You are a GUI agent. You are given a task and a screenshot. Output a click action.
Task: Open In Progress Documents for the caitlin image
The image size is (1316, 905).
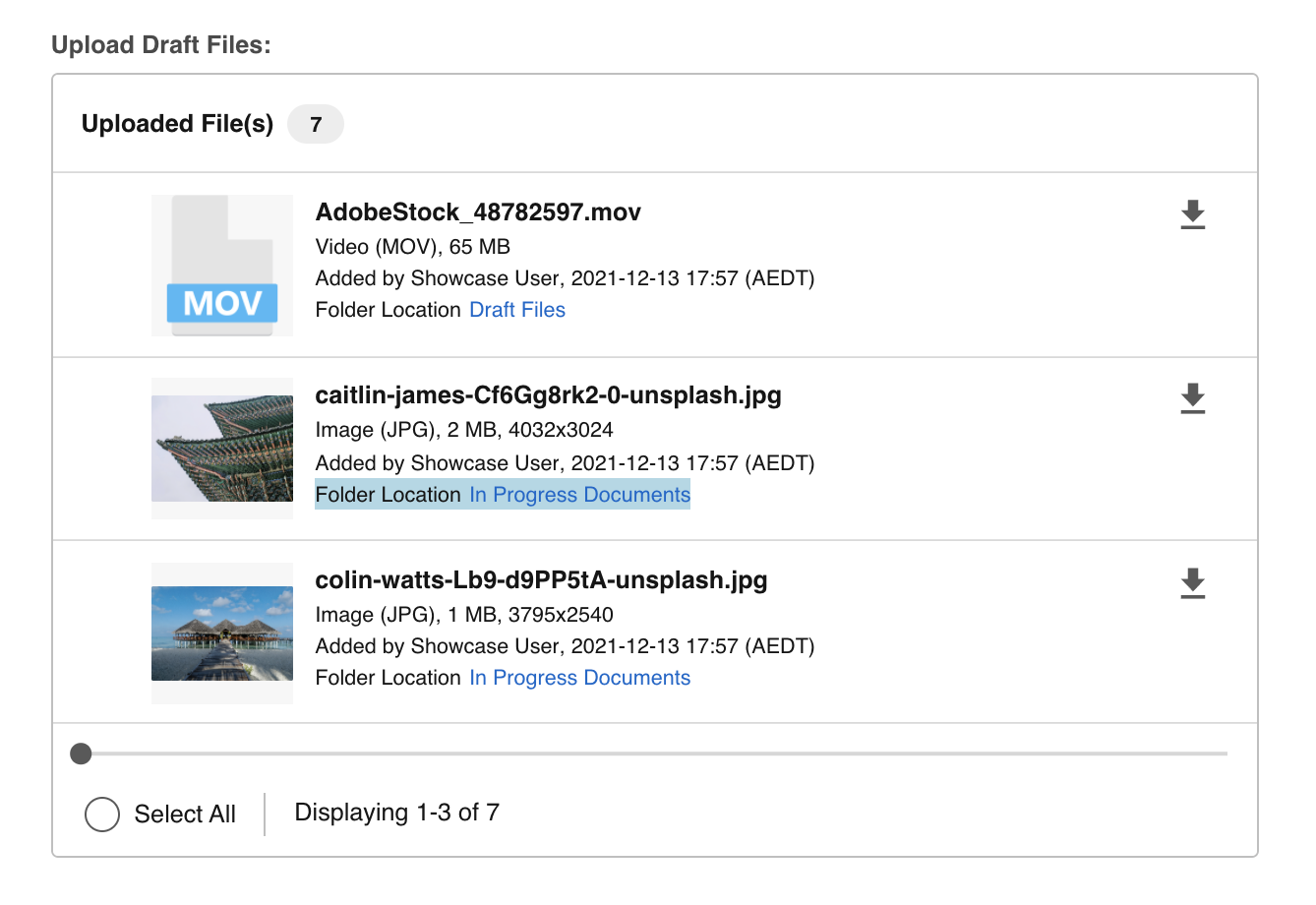[x=579, y=494]
